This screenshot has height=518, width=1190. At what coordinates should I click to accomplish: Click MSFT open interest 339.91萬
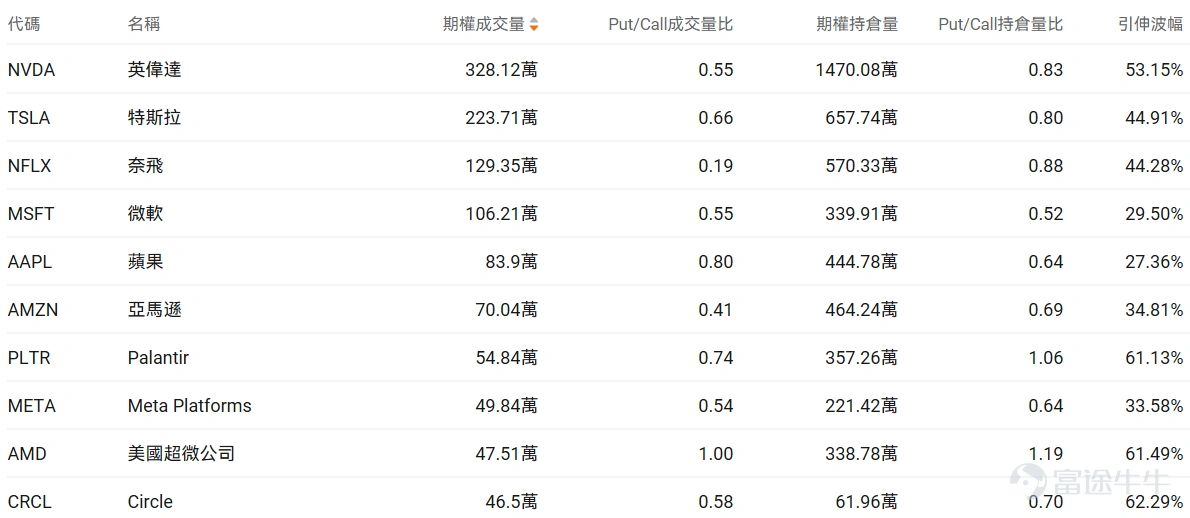[x=862, y=214]
